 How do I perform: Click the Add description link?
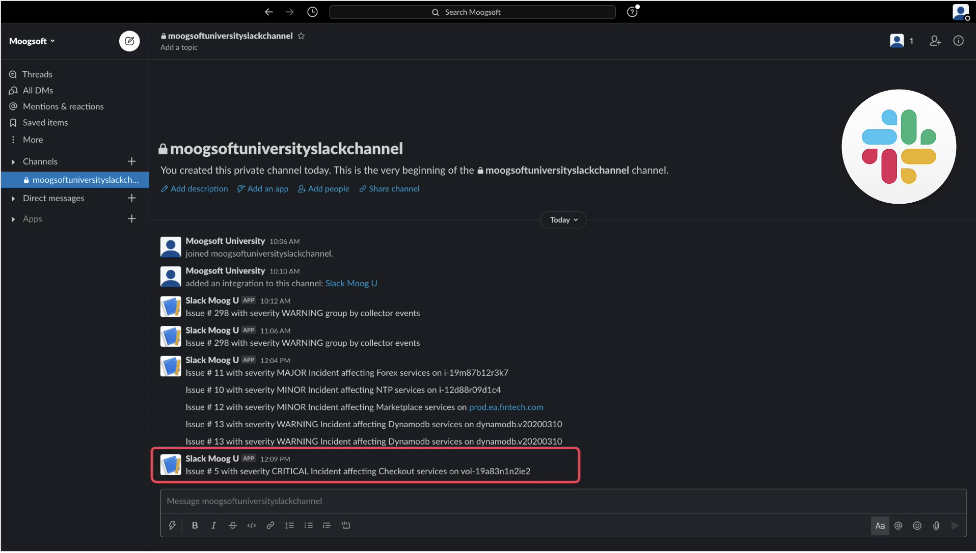tap(194, 189)
